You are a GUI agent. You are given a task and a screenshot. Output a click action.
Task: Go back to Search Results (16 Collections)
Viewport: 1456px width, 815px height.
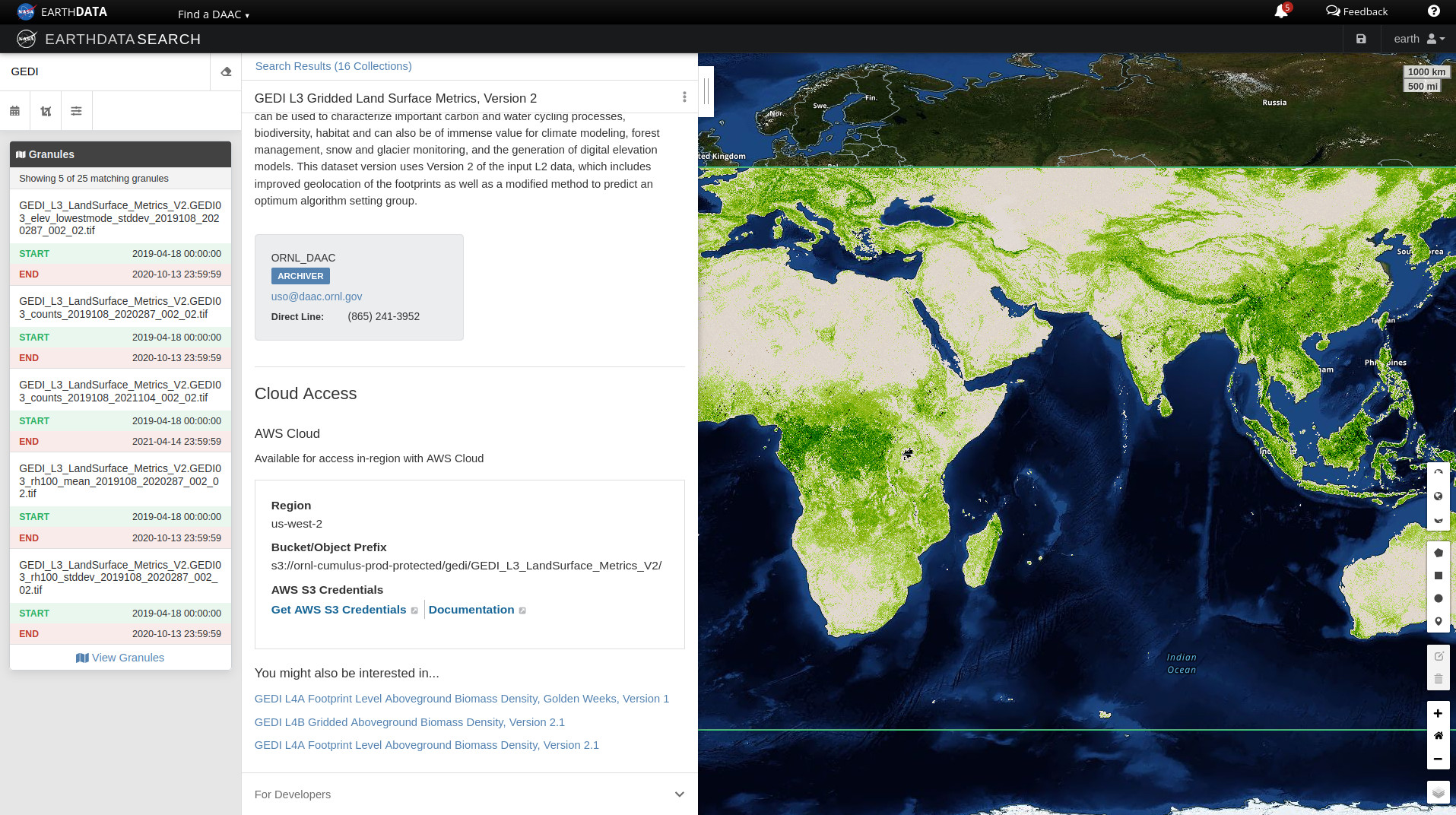tap(333, 66)
